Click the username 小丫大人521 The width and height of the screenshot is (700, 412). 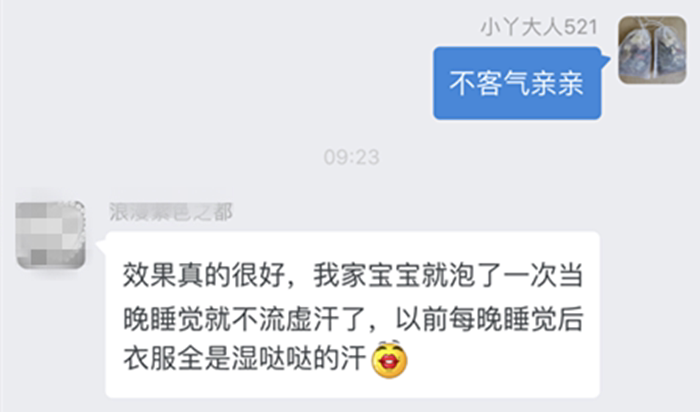pos(539,28)
